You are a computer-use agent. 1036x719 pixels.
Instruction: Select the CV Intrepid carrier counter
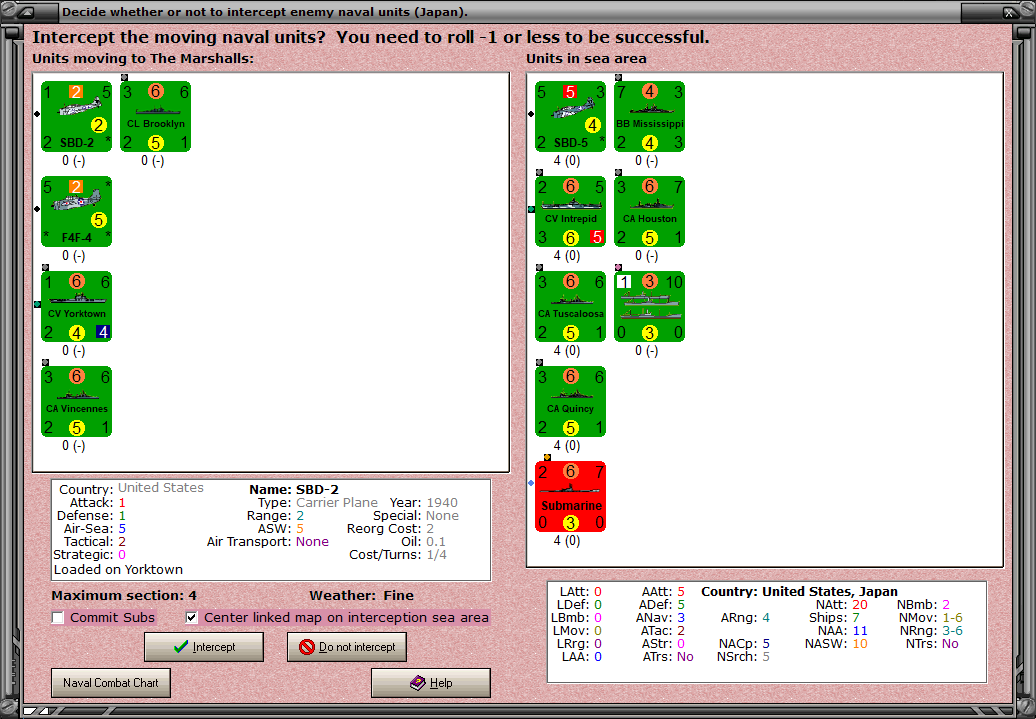(570, 211)
